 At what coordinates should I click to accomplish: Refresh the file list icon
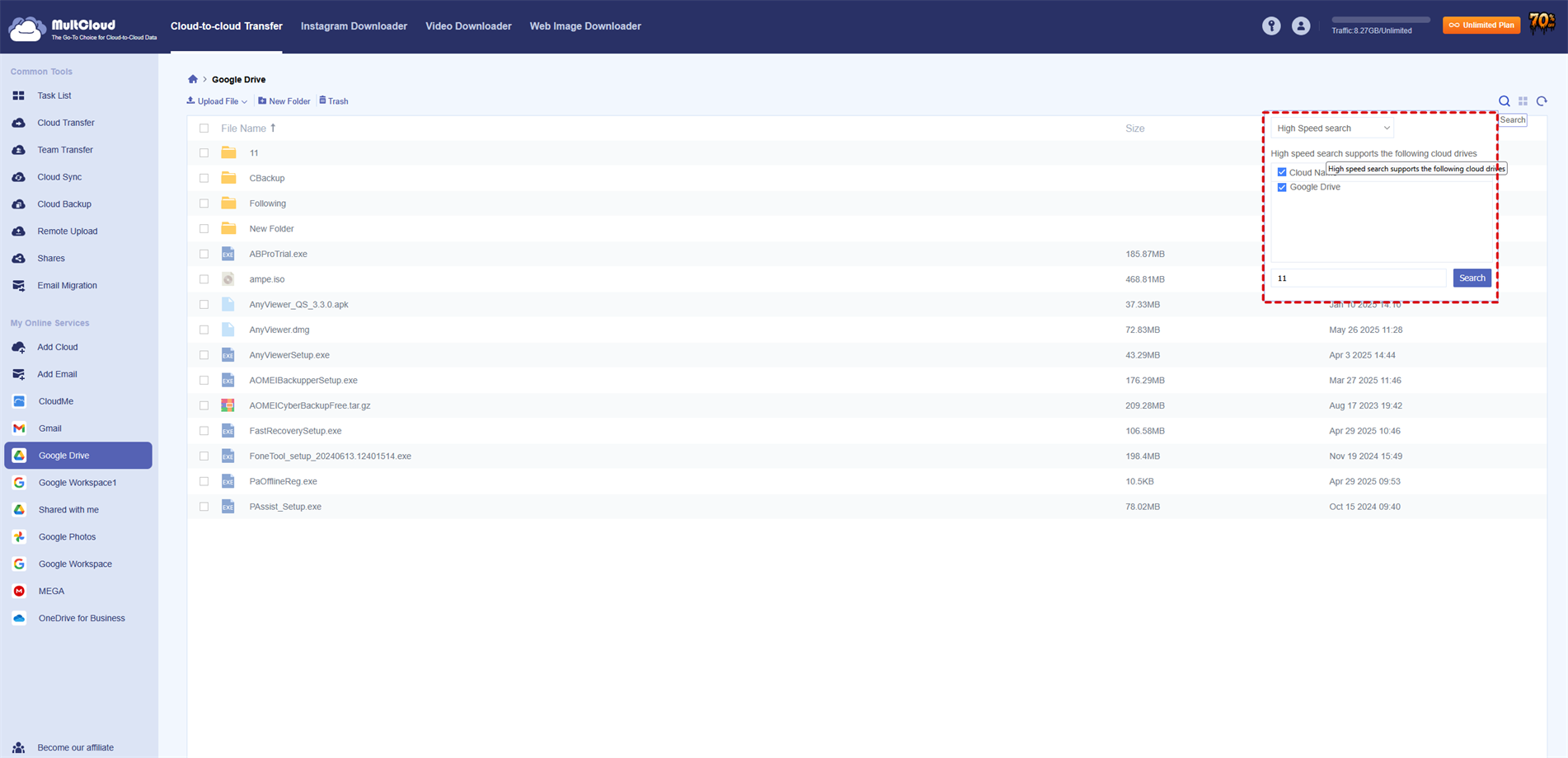click(1542, 101)
